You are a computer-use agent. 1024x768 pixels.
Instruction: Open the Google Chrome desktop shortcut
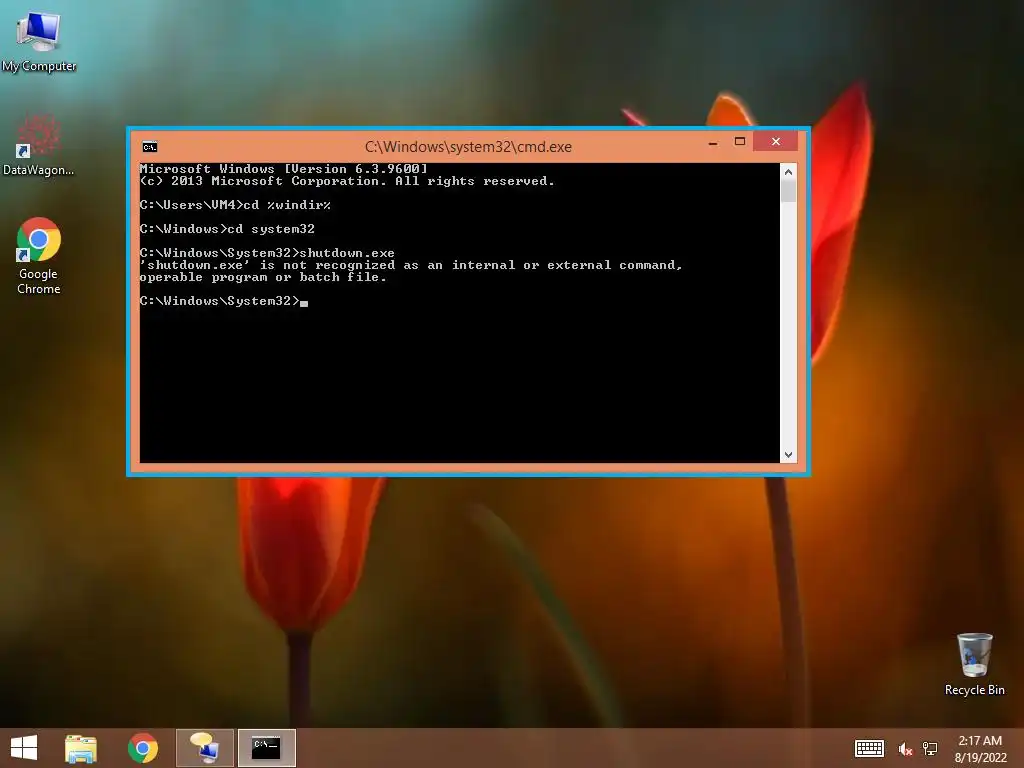point(39,256)
